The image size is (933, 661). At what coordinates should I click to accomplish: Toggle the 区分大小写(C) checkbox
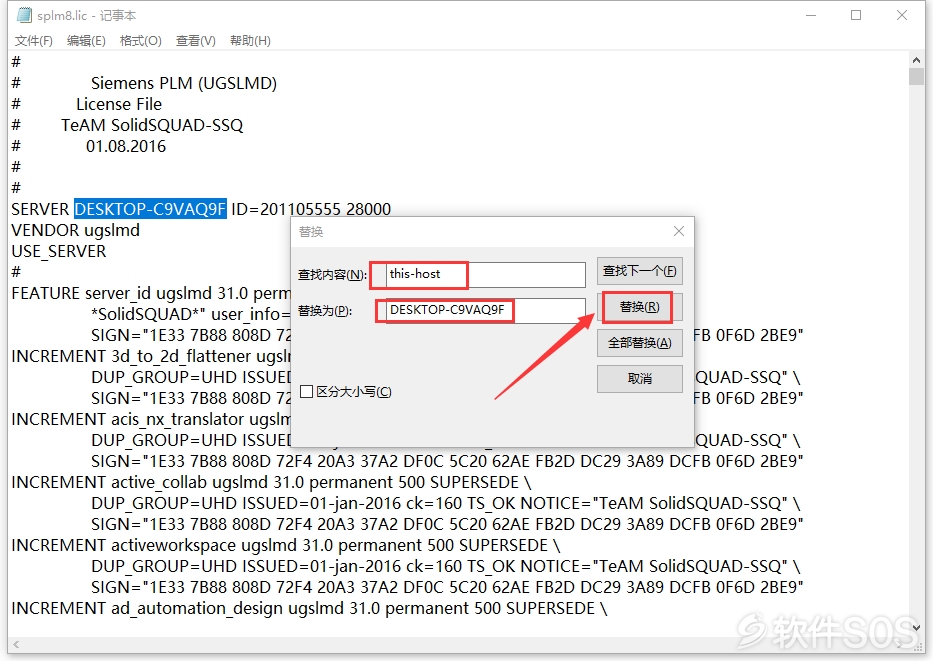click(x=306, y=391)
